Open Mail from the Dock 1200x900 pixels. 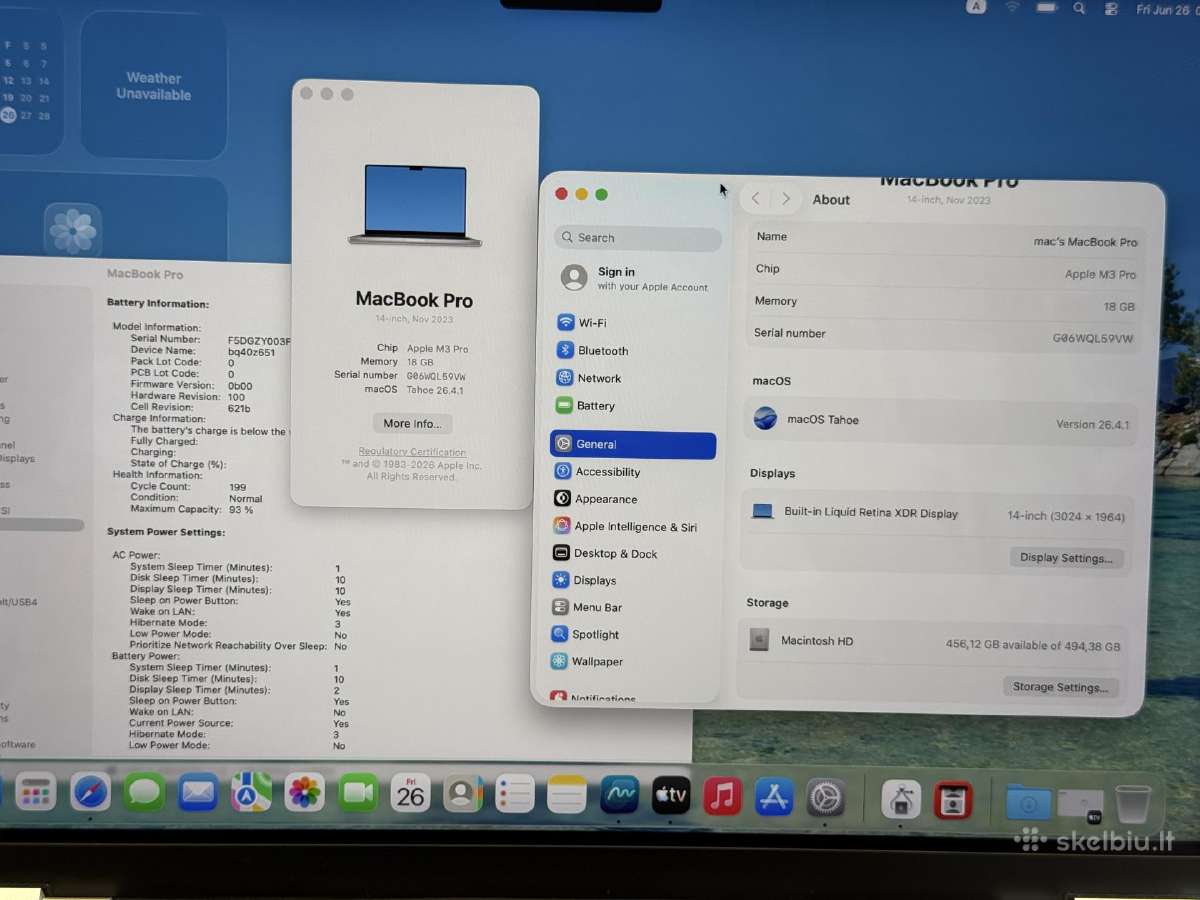coord(198,793)
